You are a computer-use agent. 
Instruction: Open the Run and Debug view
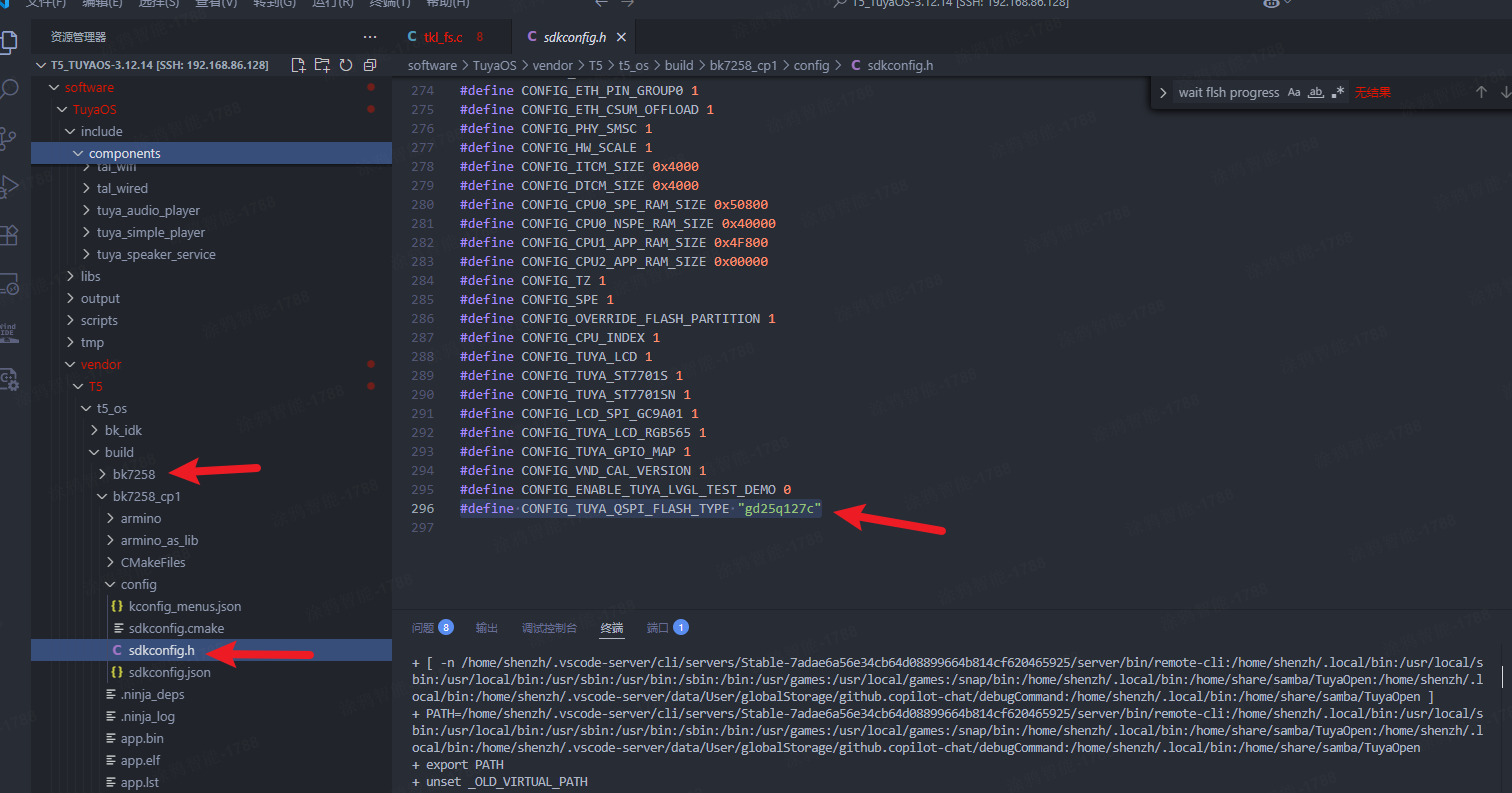click(x=9, y=186)
